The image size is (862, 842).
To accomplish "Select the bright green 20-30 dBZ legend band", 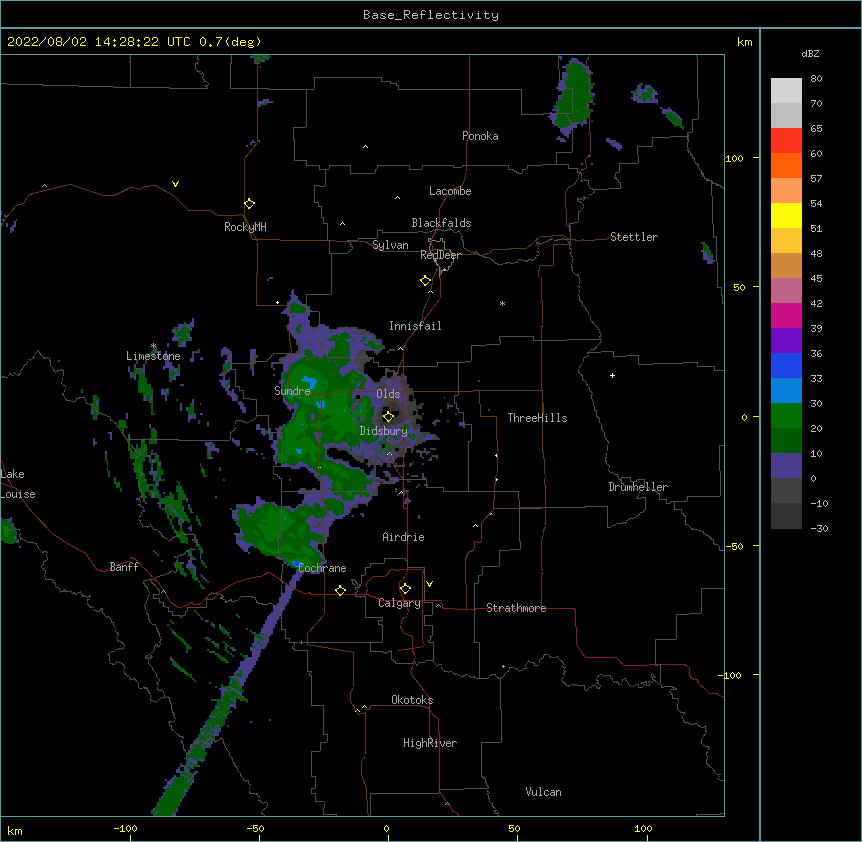I will [x=786, y=416].
